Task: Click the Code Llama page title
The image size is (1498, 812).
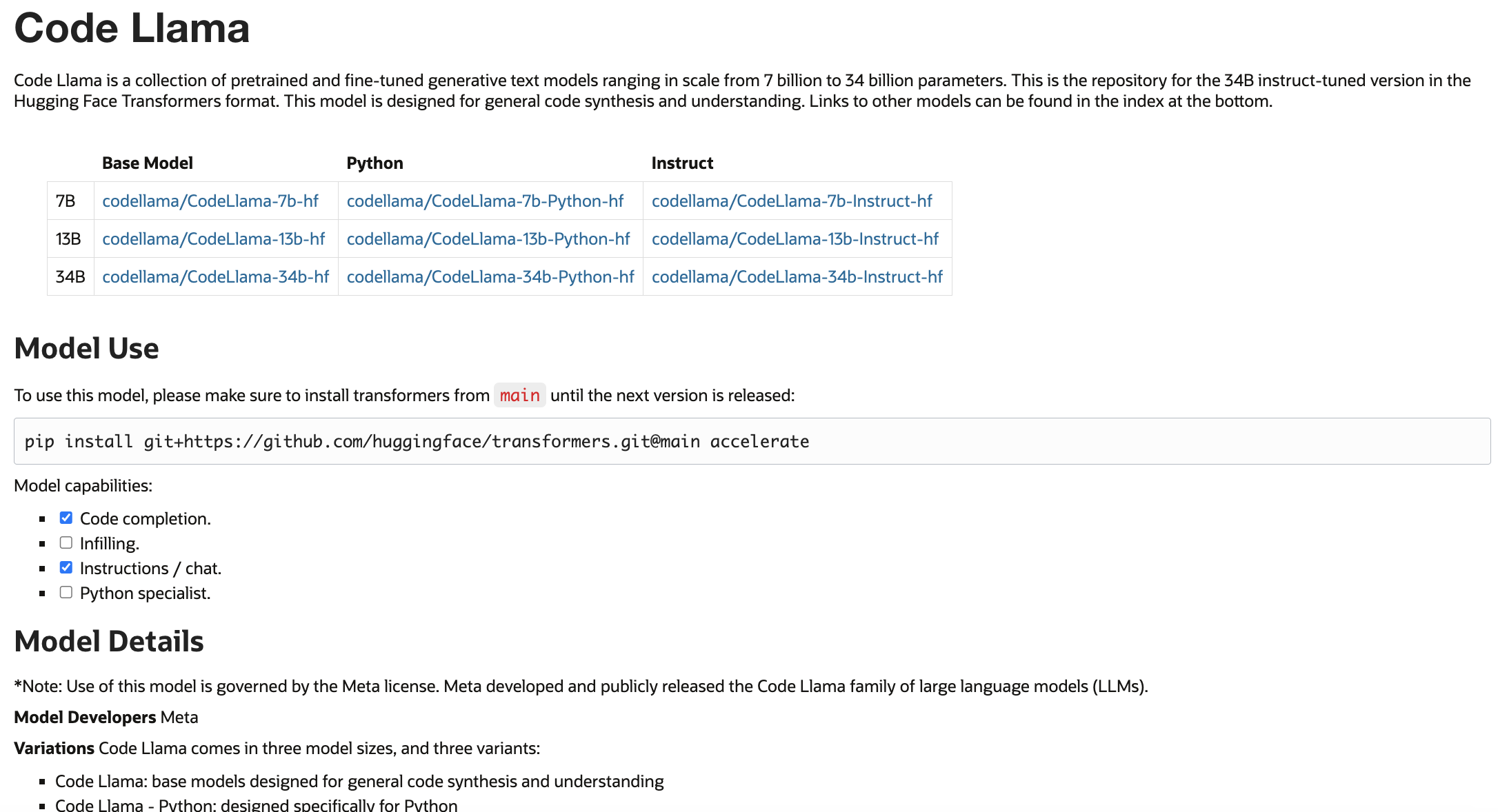Action: (x=132, y=28)
